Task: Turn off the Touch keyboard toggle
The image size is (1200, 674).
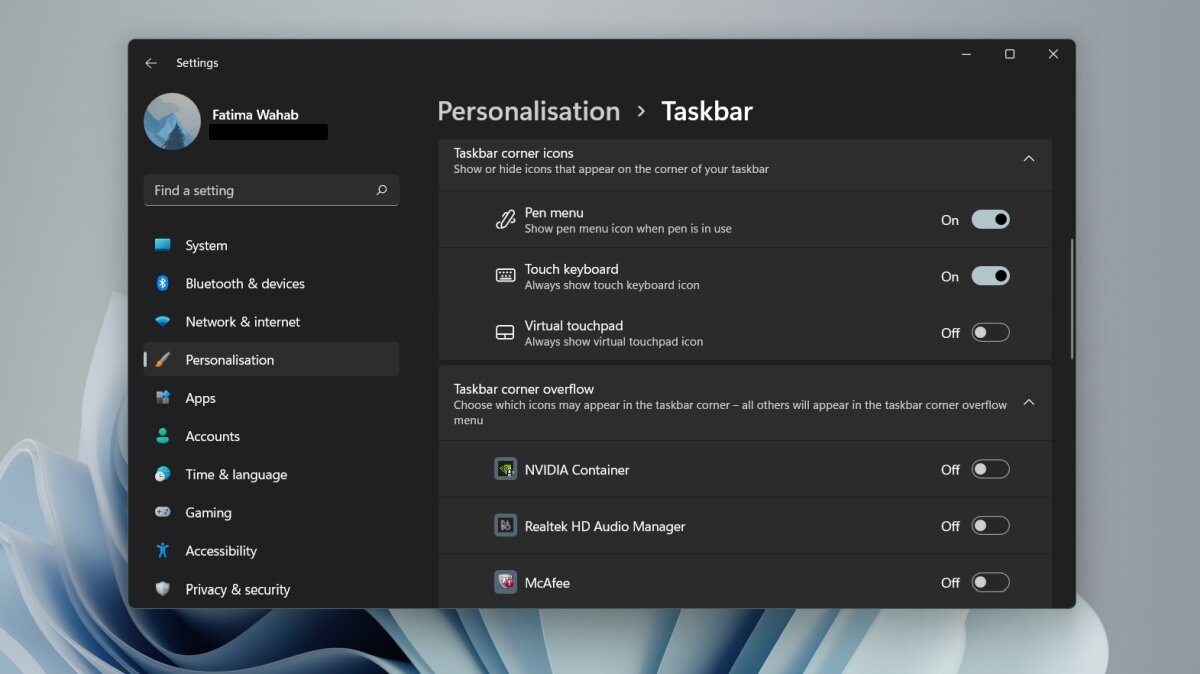Action: click(990, 275)
